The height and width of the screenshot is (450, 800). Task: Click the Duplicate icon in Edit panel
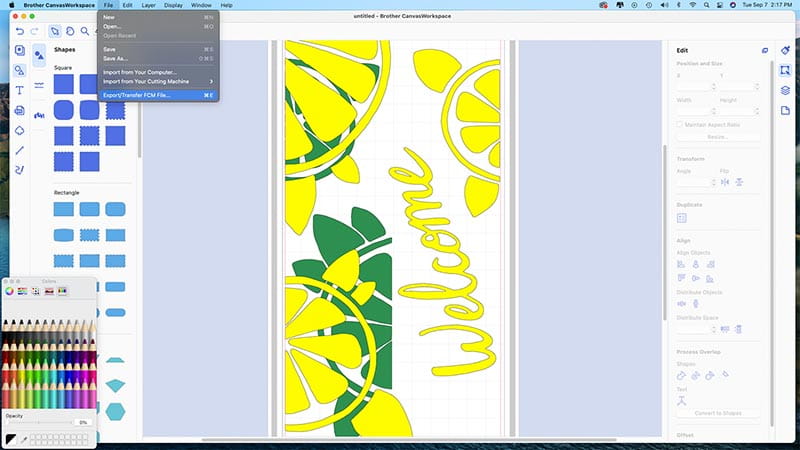pos(682,218)
